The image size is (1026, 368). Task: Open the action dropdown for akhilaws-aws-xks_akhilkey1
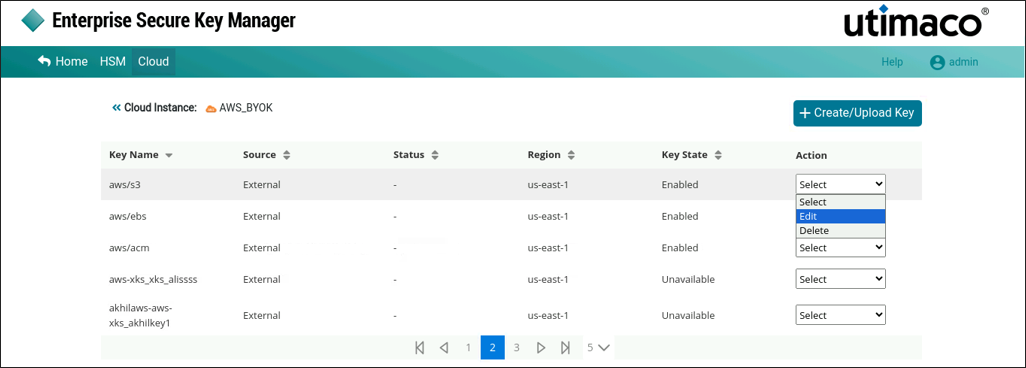click(x=841, y=315)
